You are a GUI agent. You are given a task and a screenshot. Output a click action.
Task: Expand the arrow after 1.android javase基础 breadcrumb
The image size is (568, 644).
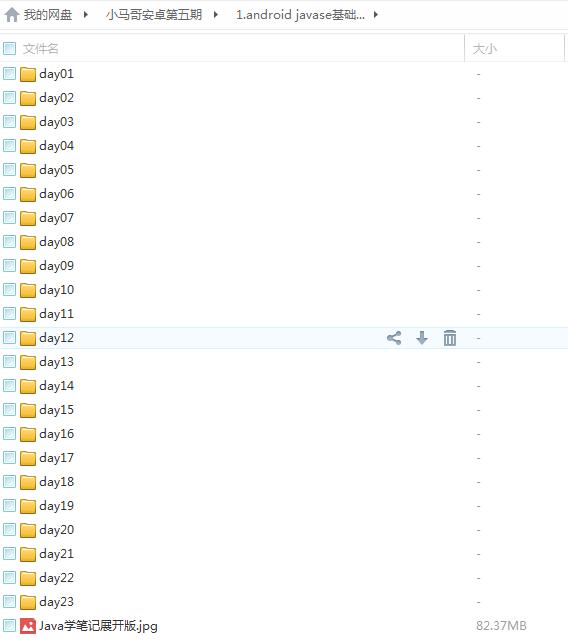(375, 15)
